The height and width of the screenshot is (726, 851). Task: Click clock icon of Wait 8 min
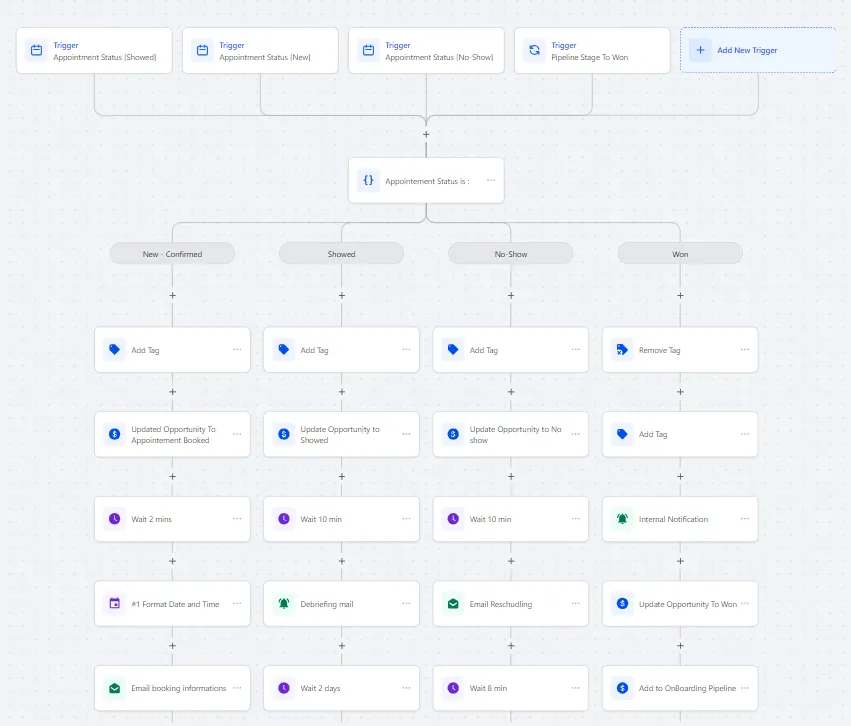pyautogui.click(x=453, y=688)
